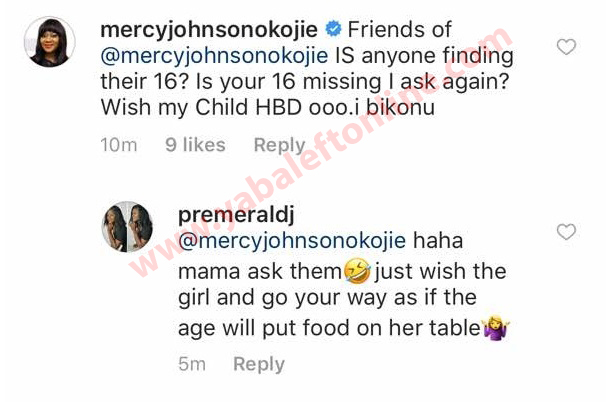Click the rolling laughing emoji in premeraldj's reply

click(357, 271)
